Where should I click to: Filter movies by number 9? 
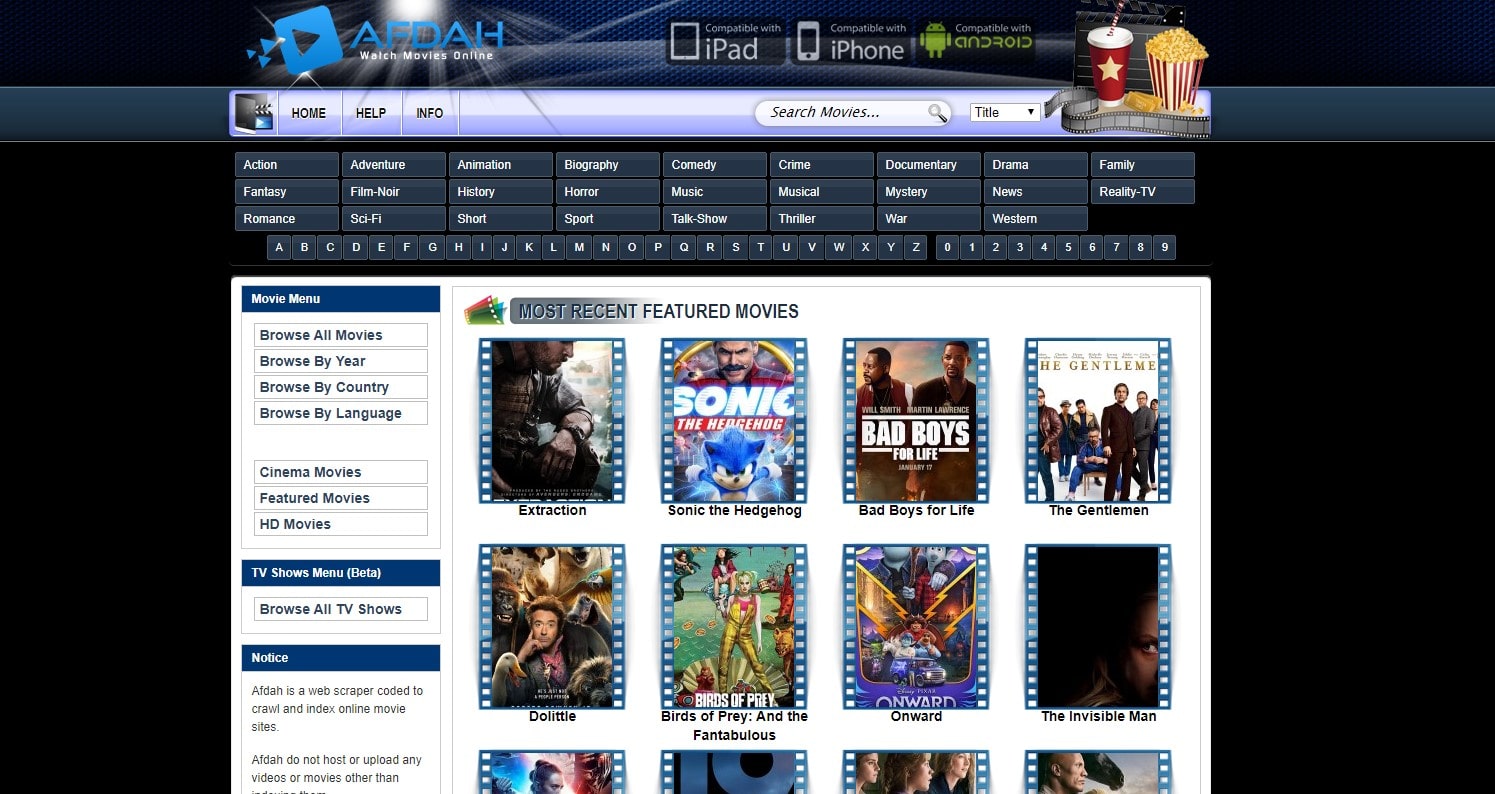(x=1164, y=248)
